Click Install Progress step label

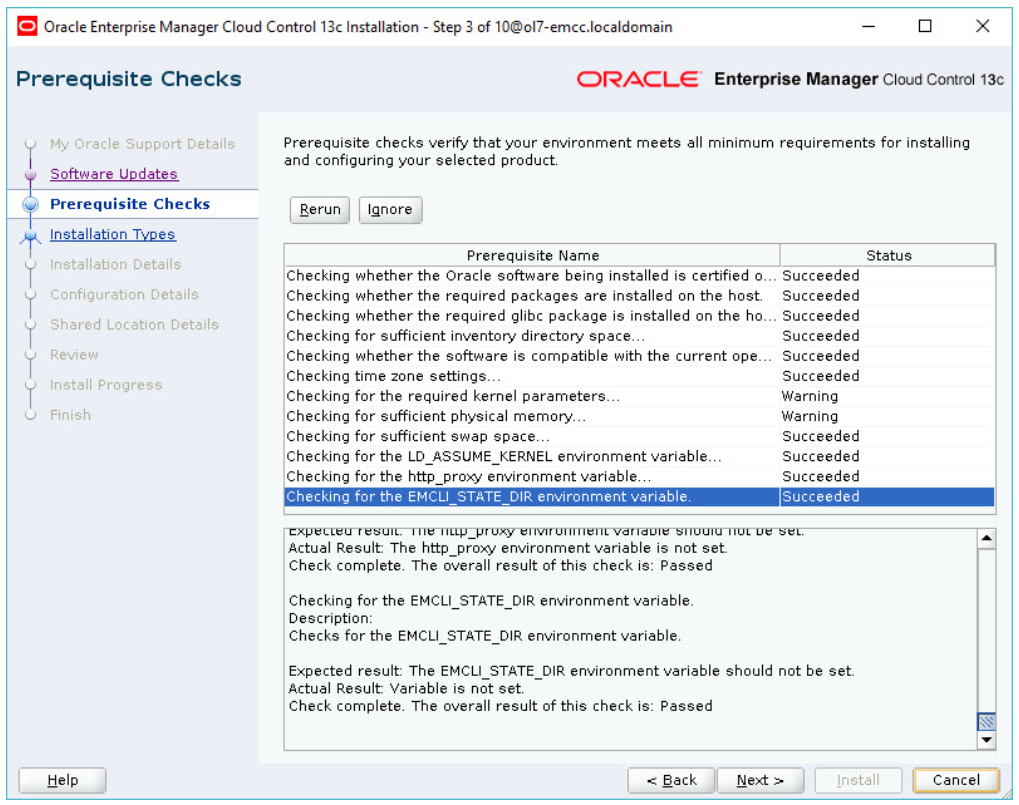click(106, 385)
